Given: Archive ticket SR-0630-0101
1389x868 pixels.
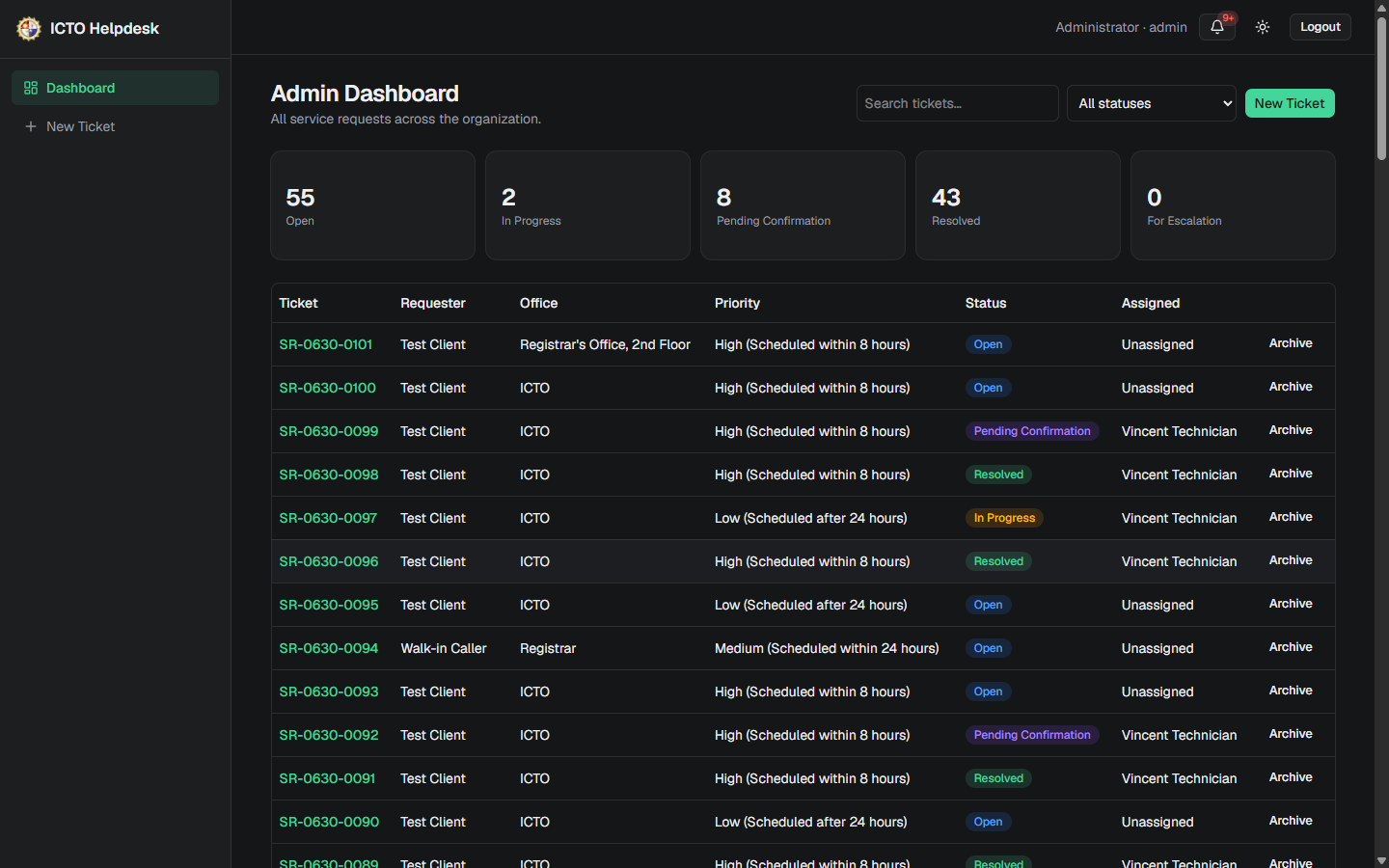Looking at the screenshot, I should click(1291, 343).
